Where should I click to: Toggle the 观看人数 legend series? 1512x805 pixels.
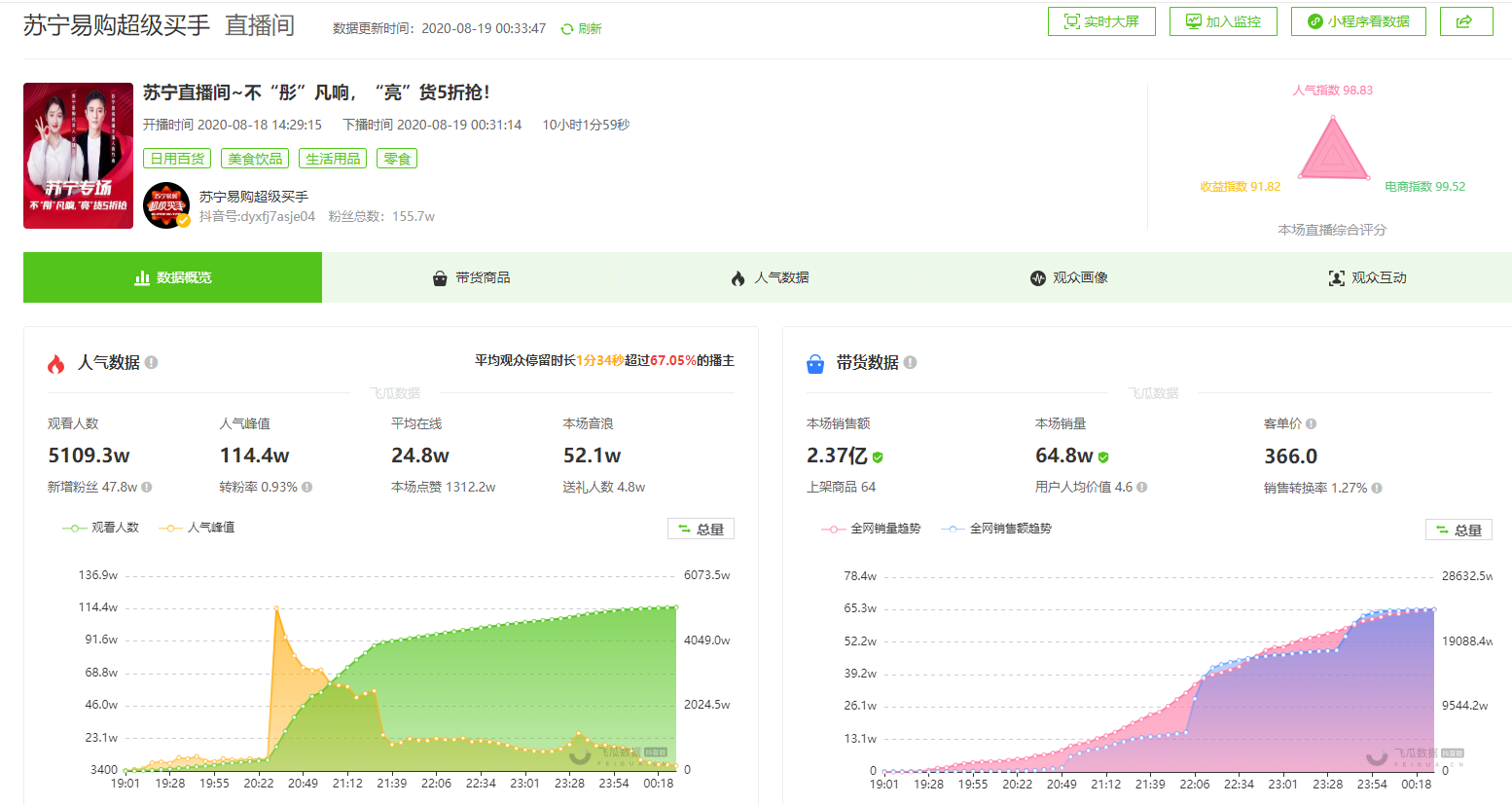pyautogui.click(x=100, y=528)
